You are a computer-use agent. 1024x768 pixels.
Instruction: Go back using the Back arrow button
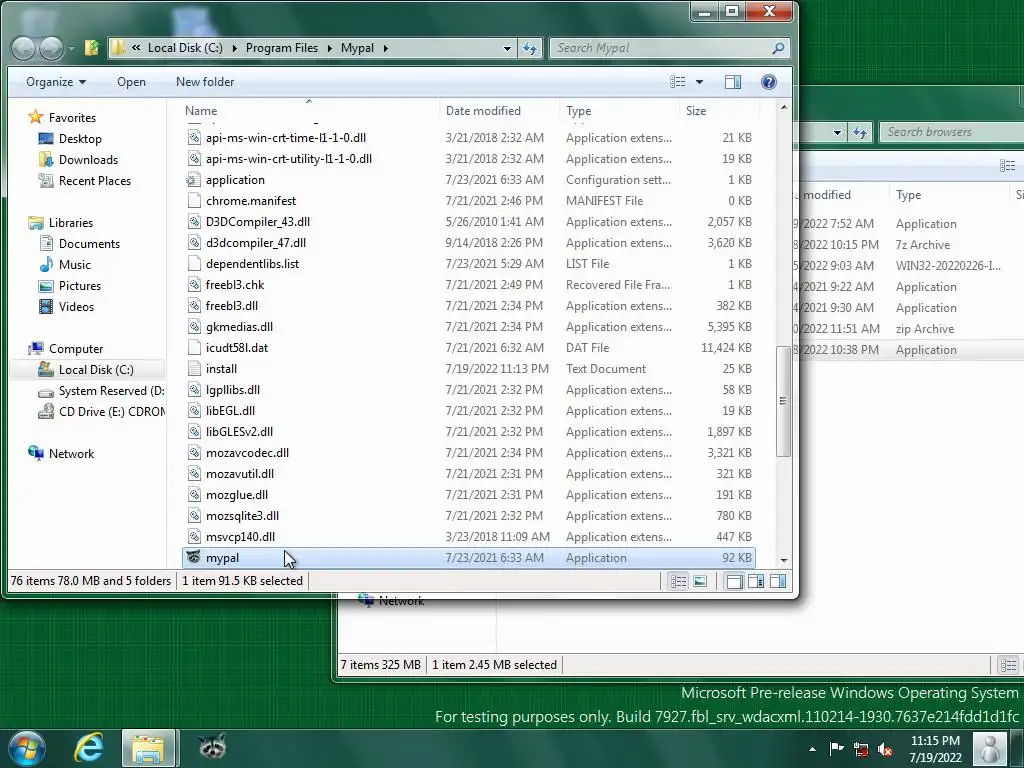24,48
